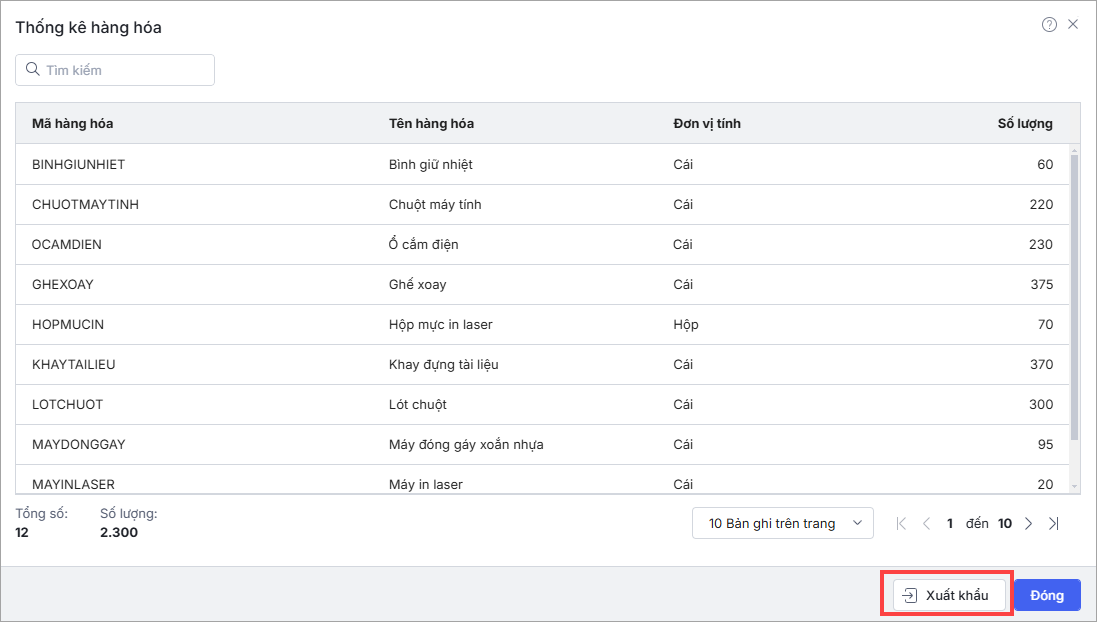The width and height of the screenshot is (1097, 622).
Task: Select the Hộp mực in laser row
Action: tap(440, 324)
